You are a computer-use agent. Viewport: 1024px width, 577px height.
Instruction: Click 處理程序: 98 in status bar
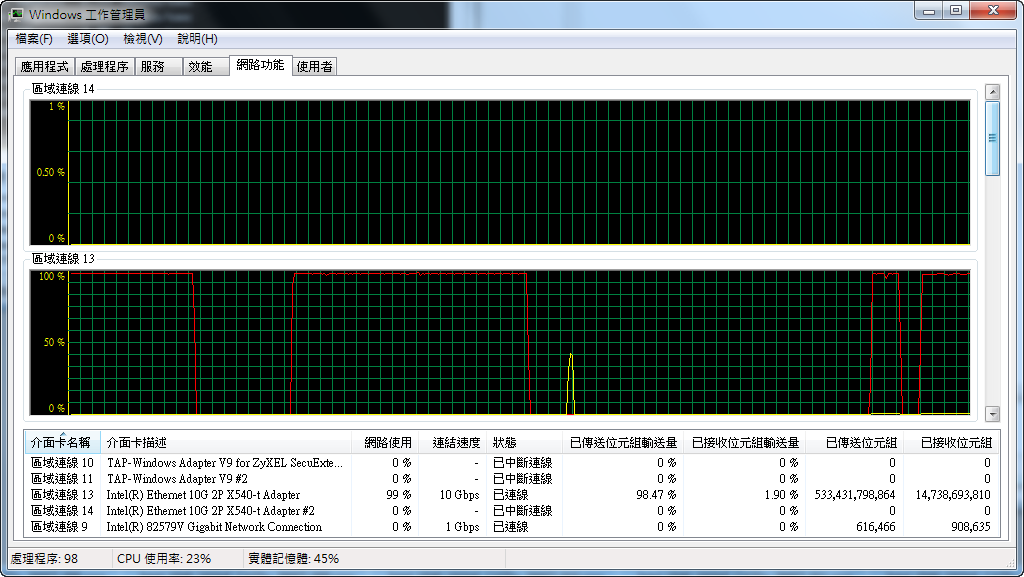pos(44,559)
